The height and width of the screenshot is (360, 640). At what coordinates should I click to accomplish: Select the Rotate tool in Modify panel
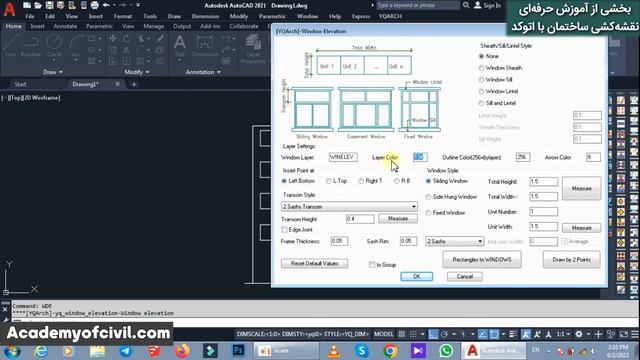(127, 39)
